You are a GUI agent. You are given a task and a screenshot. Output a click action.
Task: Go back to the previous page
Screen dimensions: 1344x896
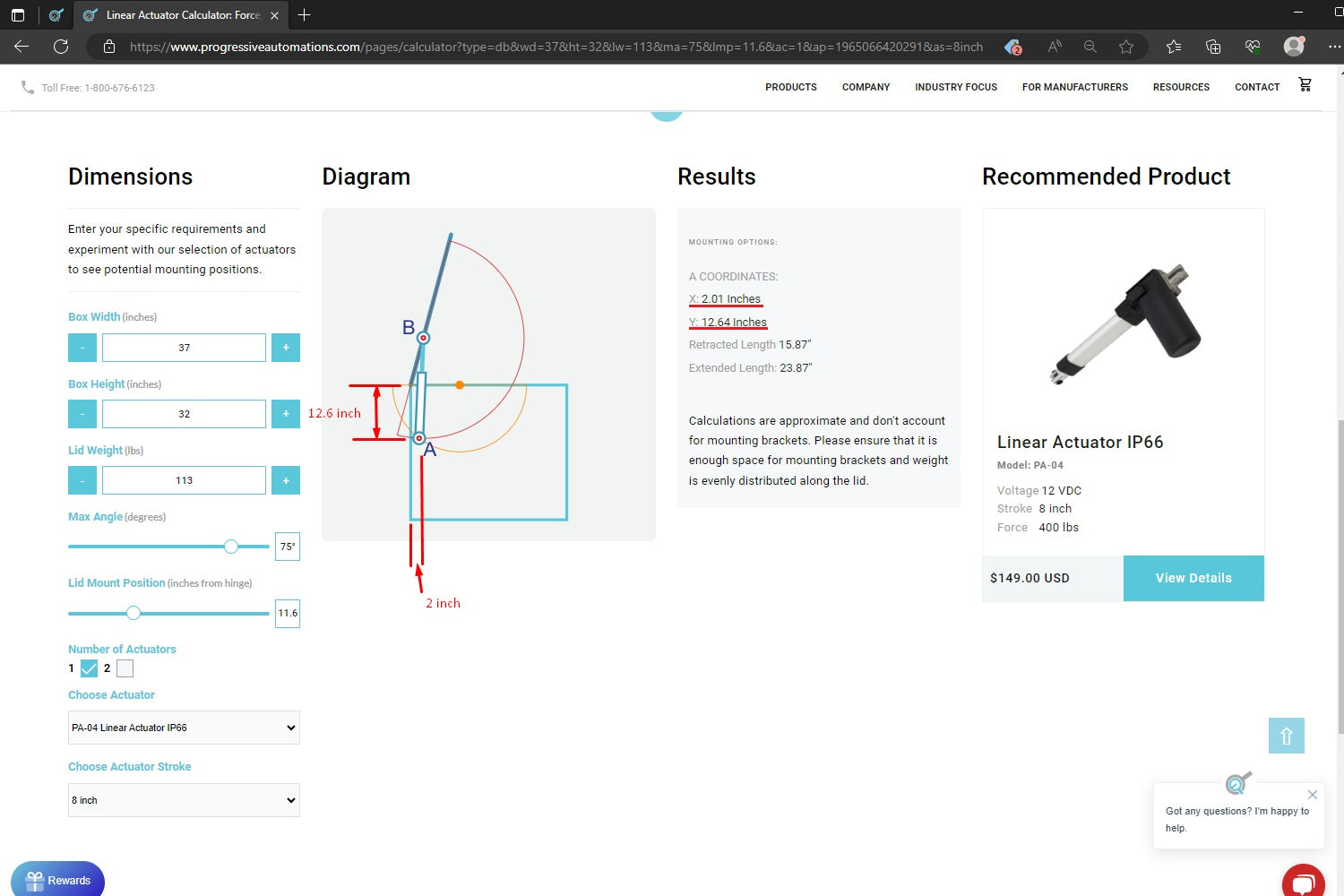[x=22, y=47]
